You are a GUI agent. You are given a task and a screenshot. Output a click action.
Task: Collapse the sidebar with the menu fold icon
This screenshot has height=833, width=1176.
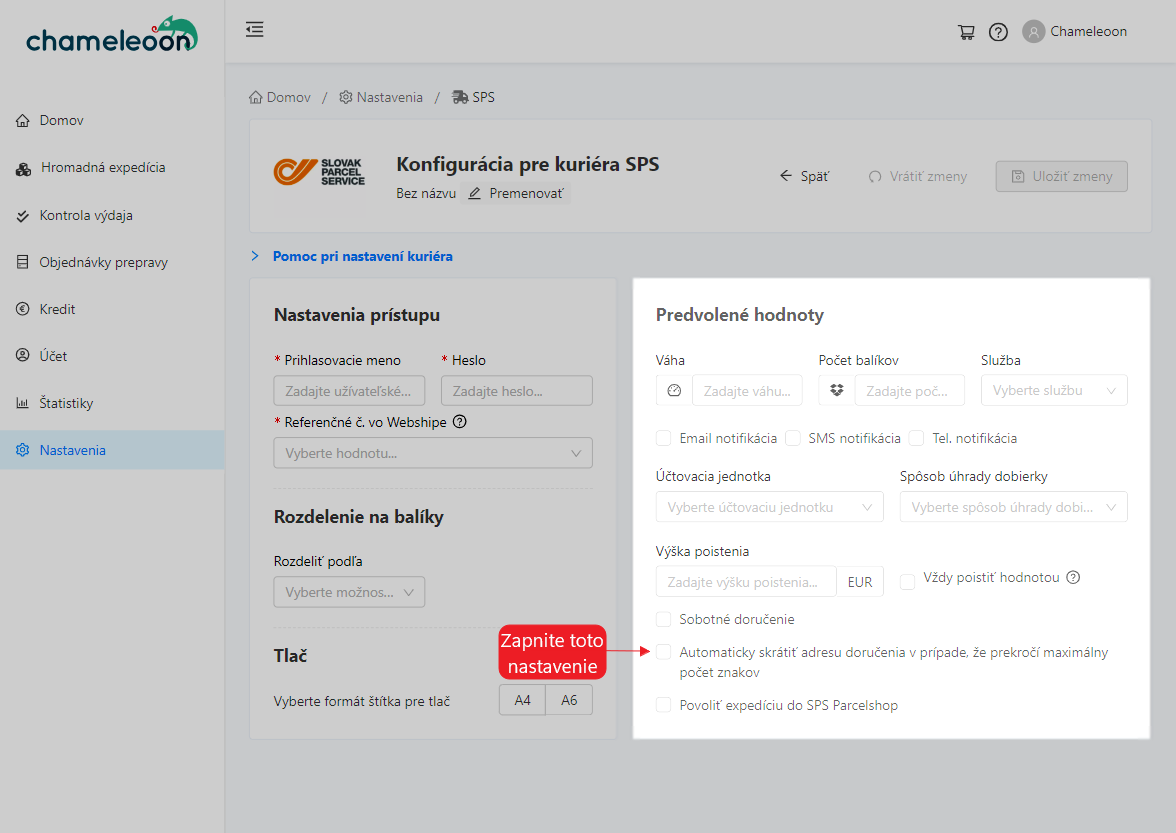tap(255, 30)
